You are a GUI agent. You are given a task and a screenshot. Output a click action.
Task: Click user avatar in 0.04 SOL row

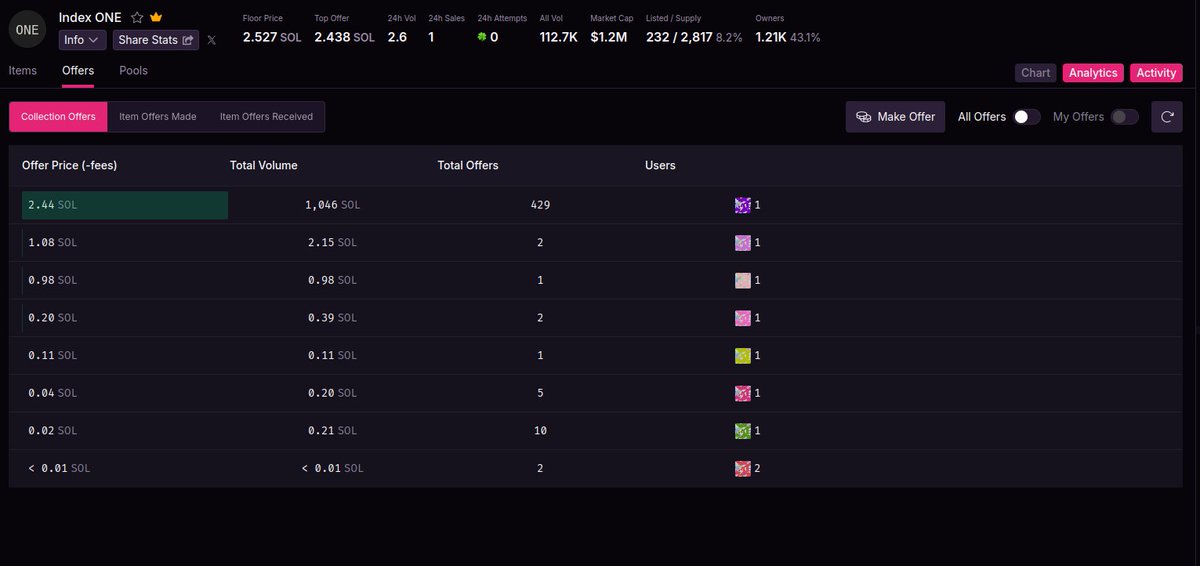pyautogui.click(x=743, y=394)
